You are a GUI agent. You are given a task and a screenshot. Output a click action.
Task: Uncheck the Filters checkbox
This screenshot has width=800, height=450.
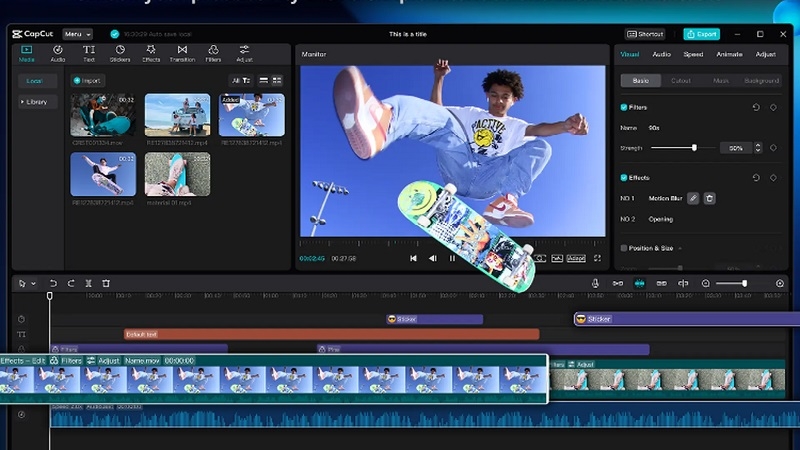click(x=624, y=107)
